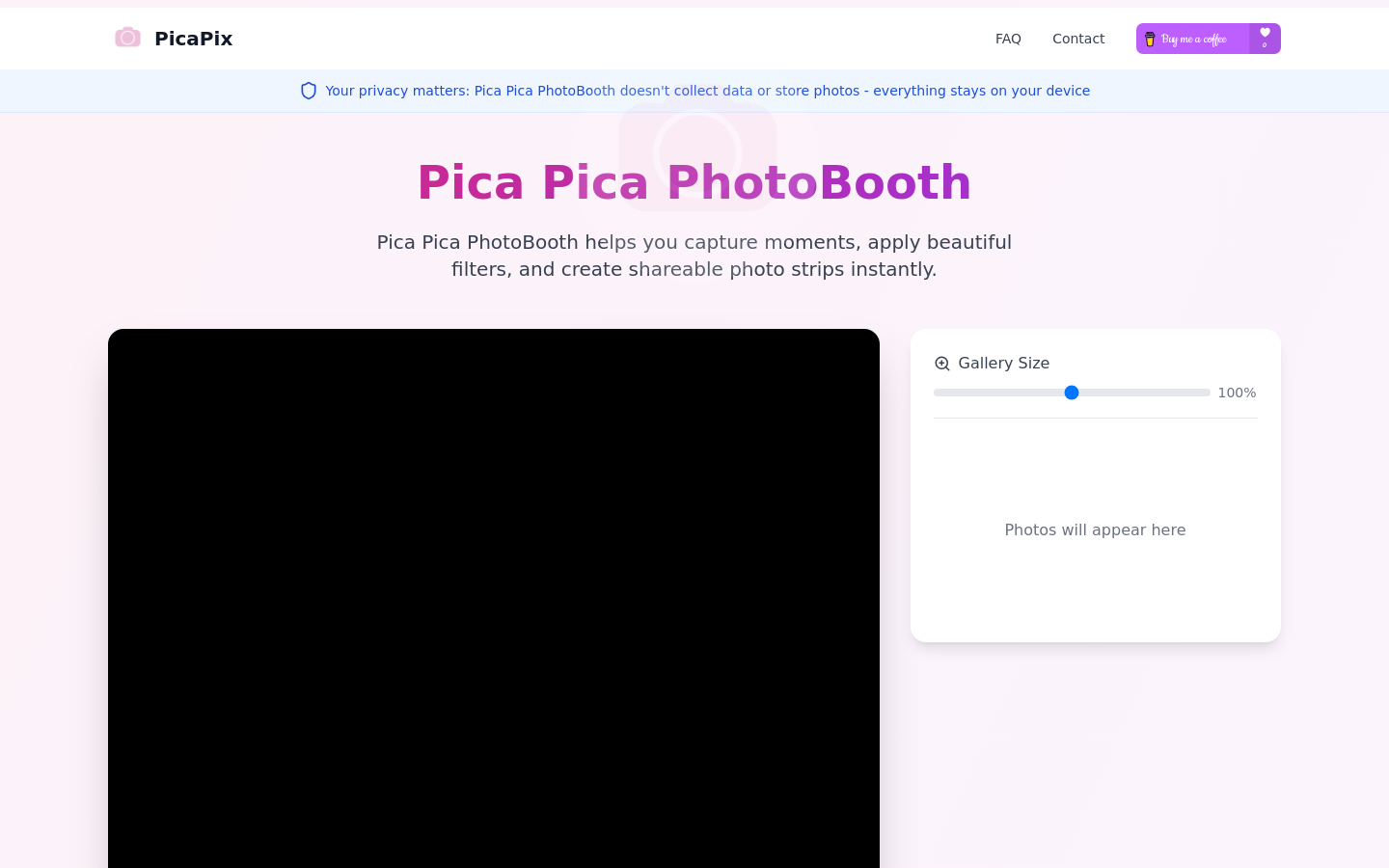Click the 'Photos will appear here' placeholder

coord(1095,529)
